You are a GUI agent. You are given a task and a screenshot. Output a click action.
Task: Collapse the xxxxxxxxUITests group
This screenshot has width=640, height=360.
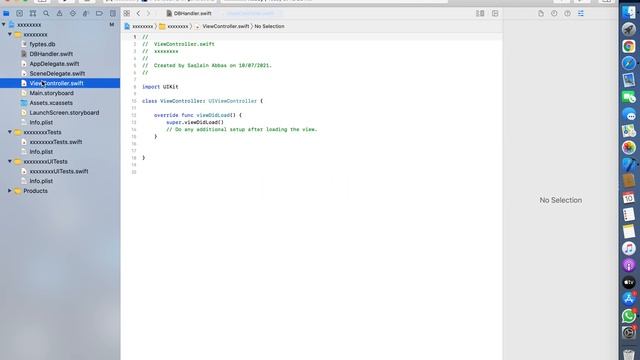[x=10, y=162]
